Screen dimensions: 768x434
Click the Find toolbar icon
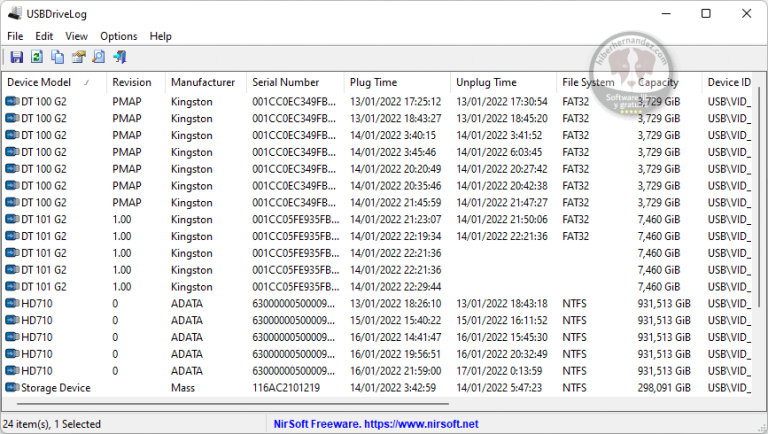click(99, 57)
